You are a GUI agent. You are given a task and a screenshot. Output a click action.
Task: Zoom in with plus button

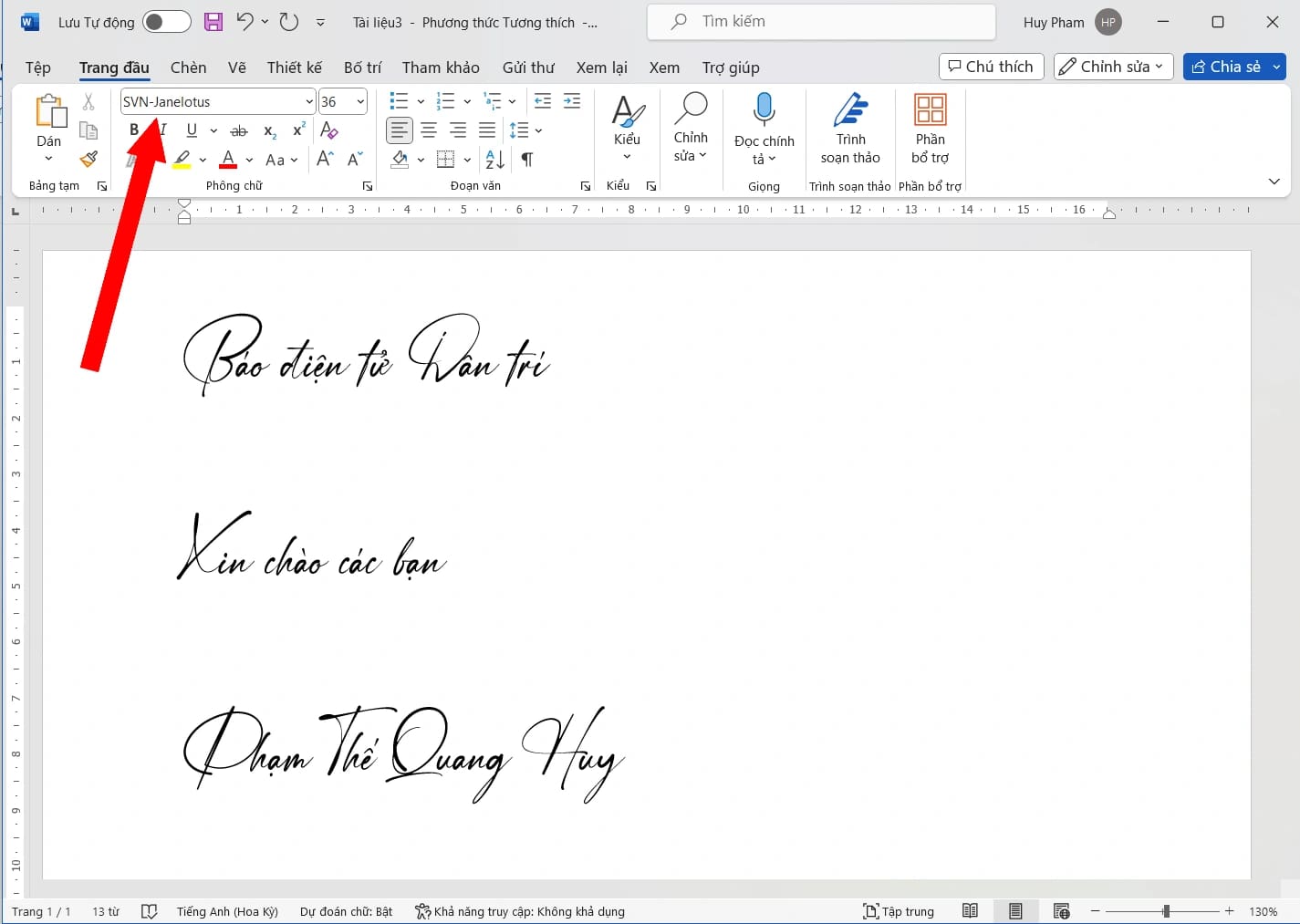(x=1230, y=911)
